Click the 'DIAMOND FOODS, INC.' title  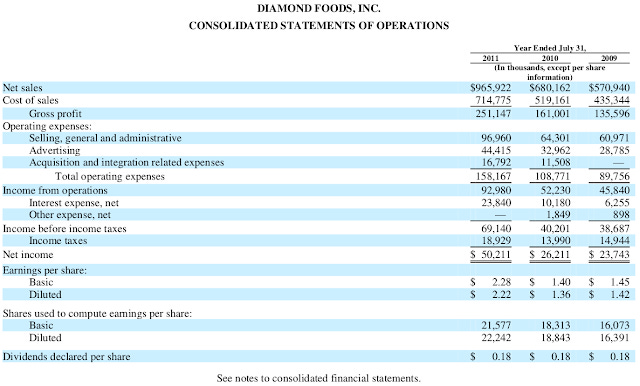tap(319, 9)
